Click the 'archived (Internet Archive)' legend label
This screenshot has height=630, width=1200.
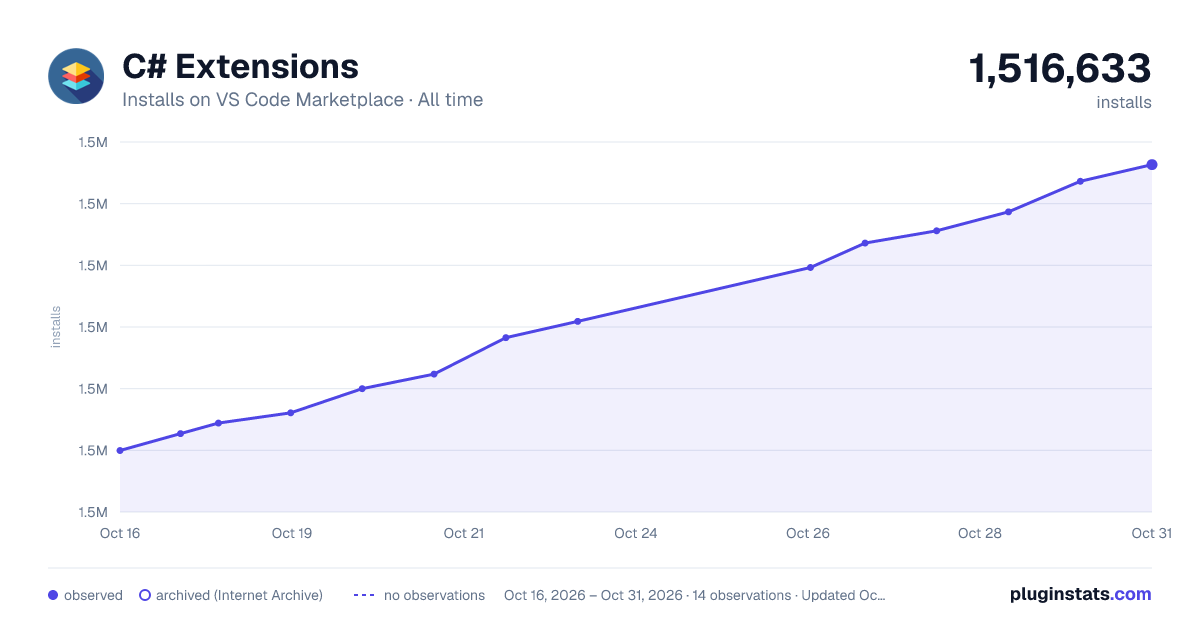coord(239,595)
